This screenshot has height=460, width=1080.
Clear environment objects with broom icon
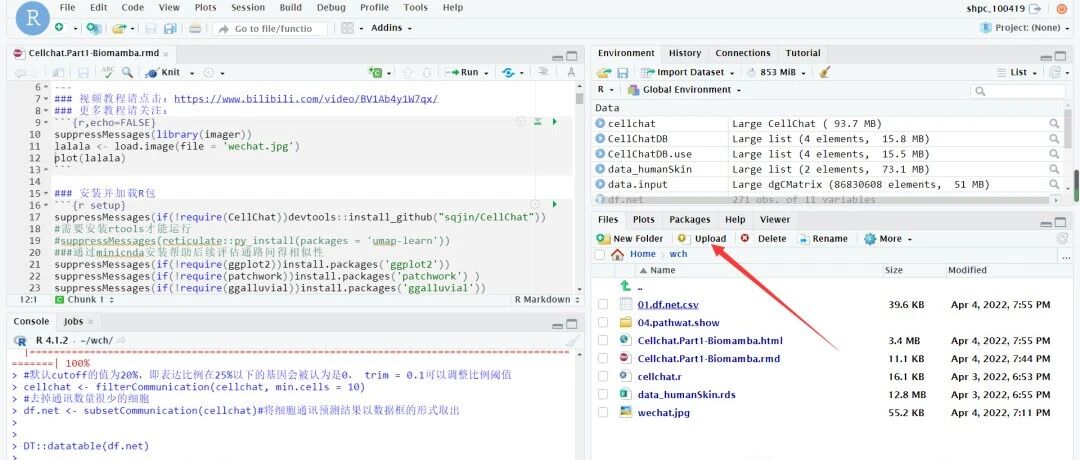[825, 72]
